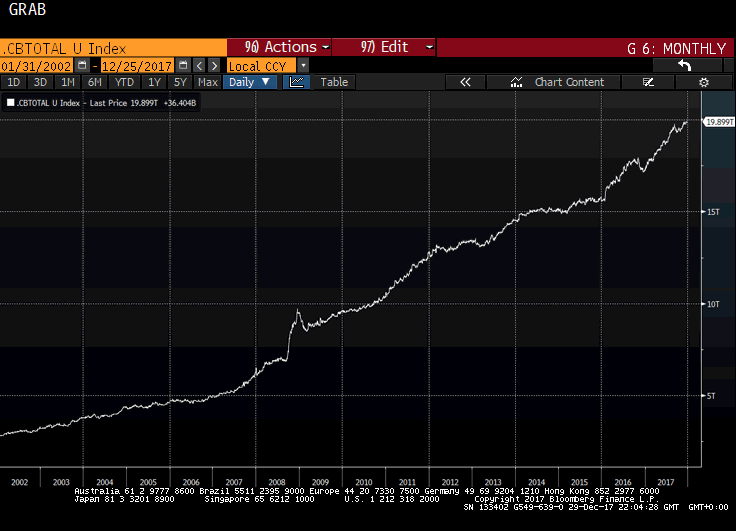
Task: Toggle .CBTOTAL U Index legend checkbox
Action: tap(10, 102)
